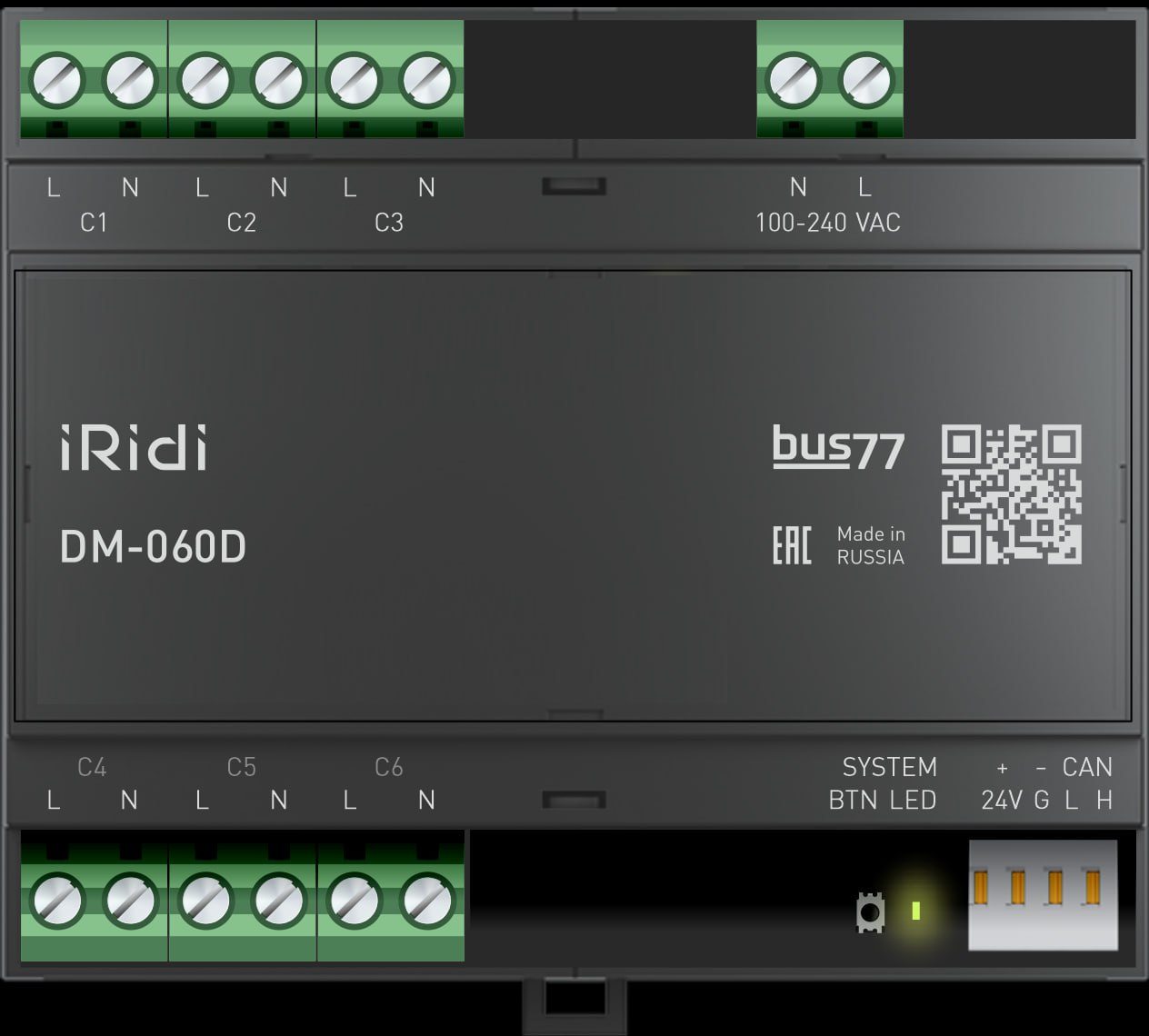The width and height of the screenshot is (1149, 1036).
Task: Click the DM-060D model label
Action: click(153, 547)
